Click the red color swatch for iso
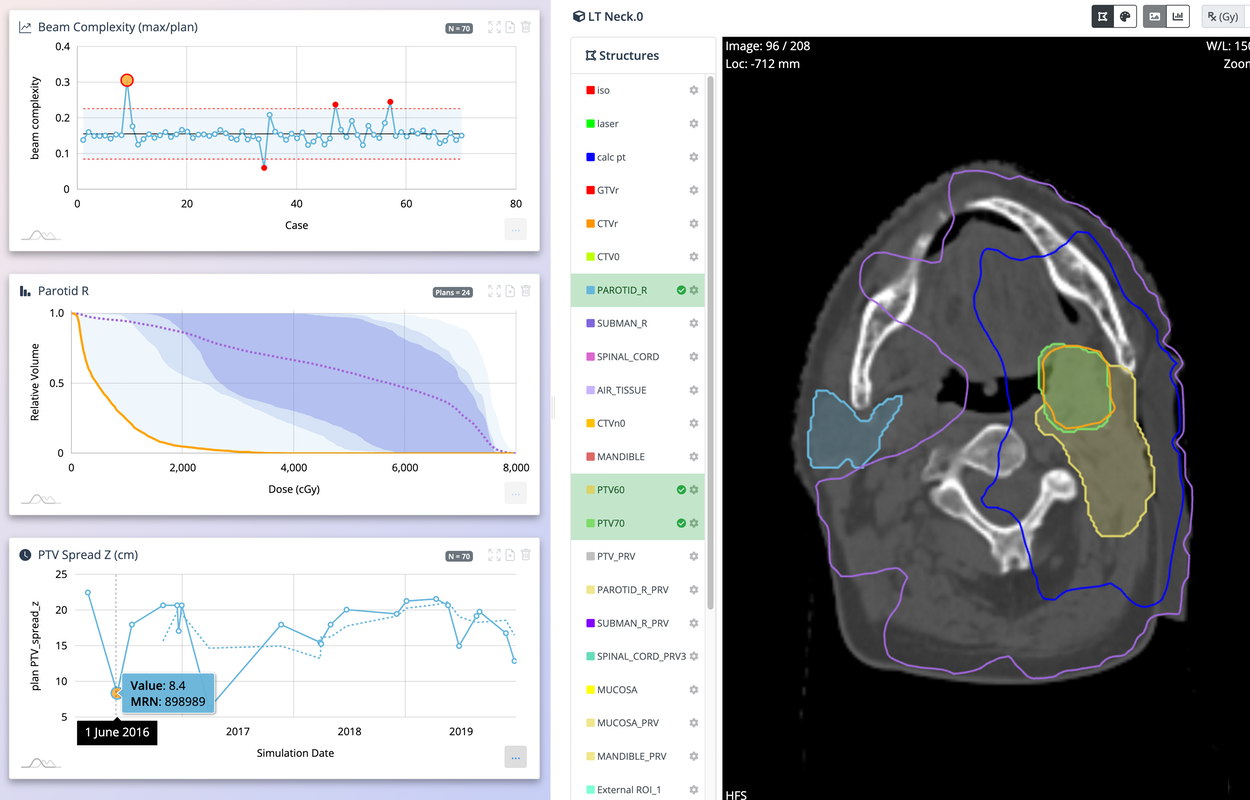The width and height of the screenshot is (1250, 800). coord(590,91)
